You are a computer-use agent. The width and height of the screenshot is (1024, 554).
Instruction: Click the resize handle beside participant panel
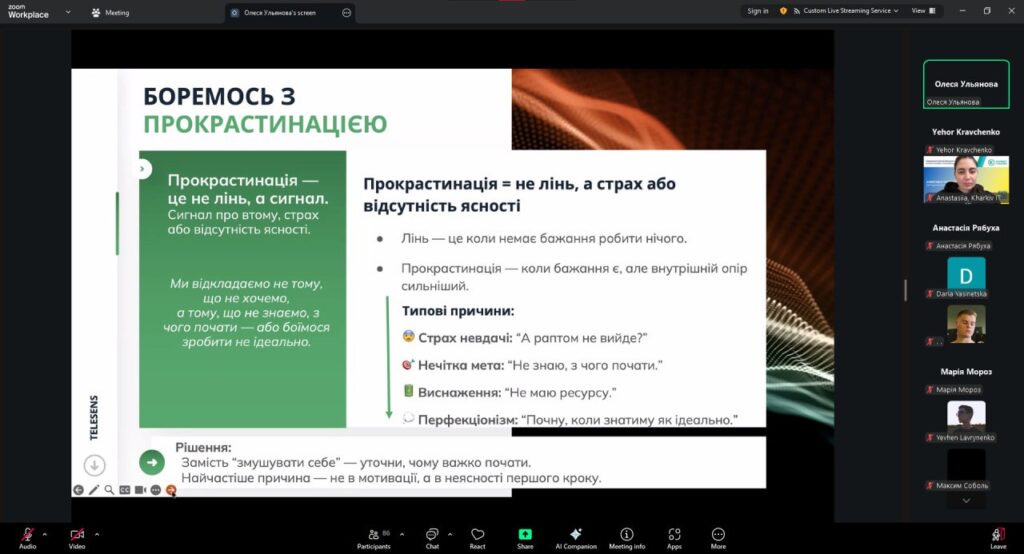pyautogui.click(x=906, y=290)
